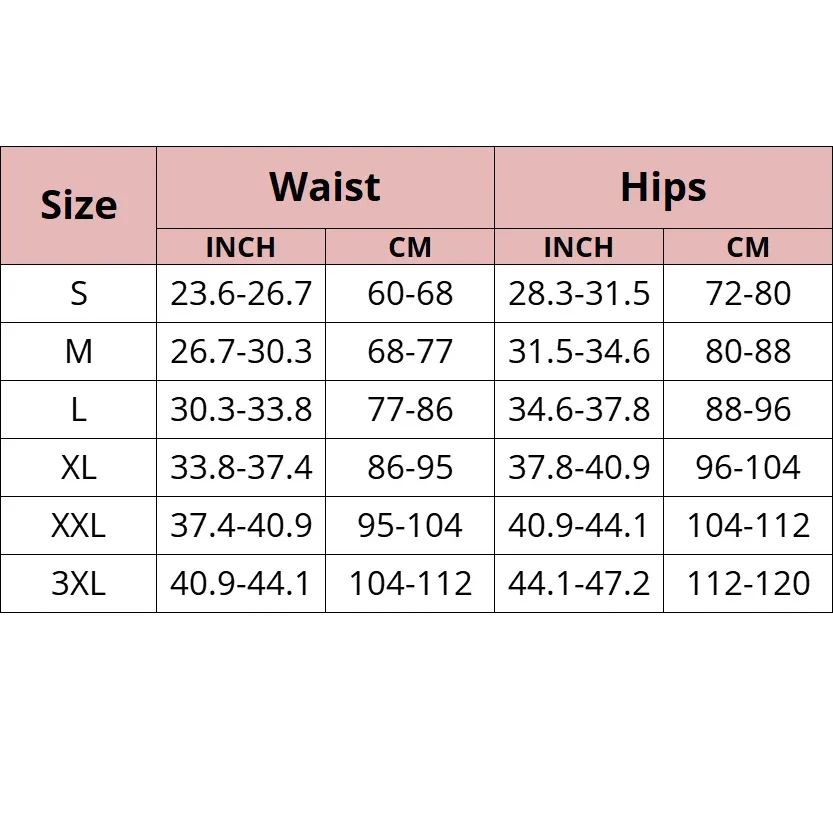Select the 34.6-37.8 hips inch cell
The width and height of the screenshot is (833, 833).
pyautogui.click(x=579, y=410)
